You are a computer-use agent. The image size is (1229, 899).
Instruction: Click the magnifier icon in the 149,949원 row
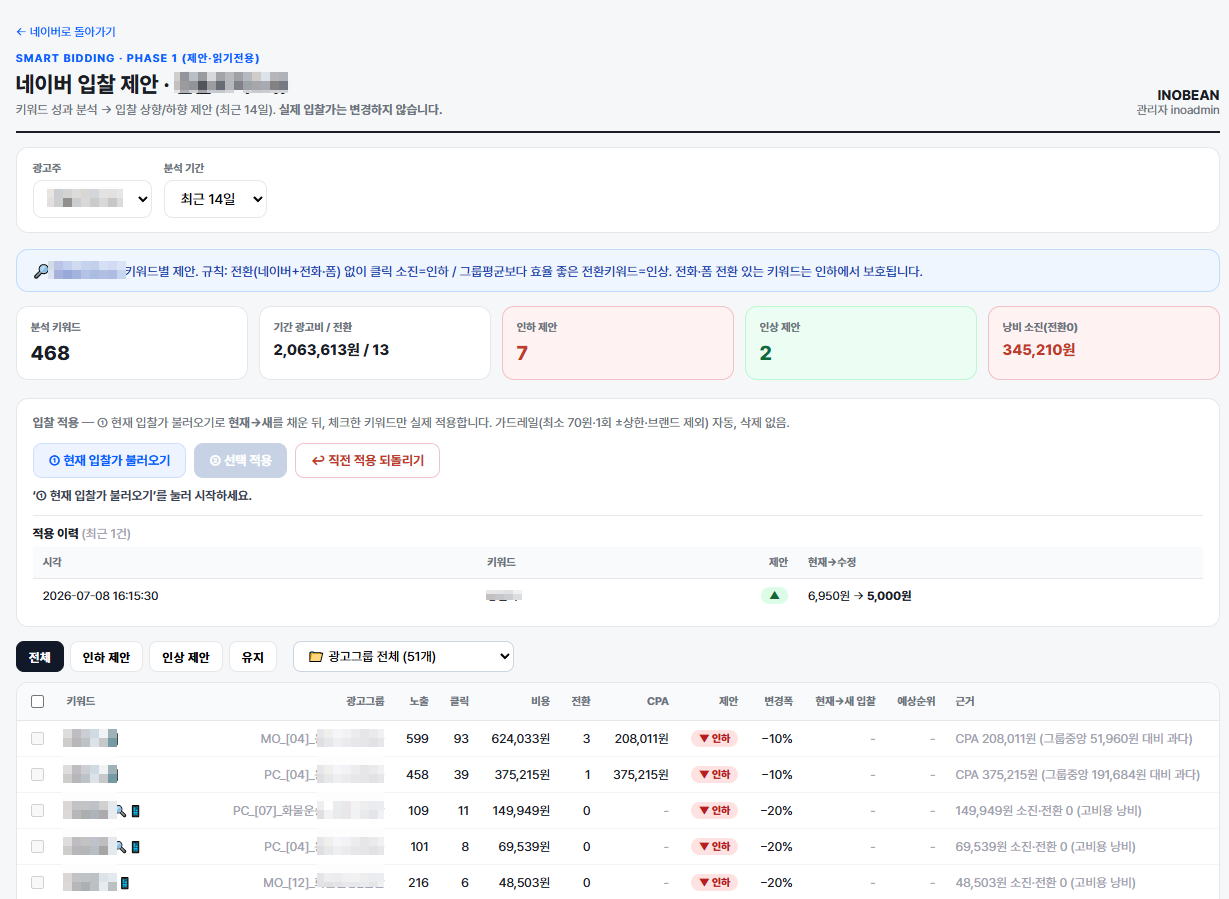pos(121,811)
